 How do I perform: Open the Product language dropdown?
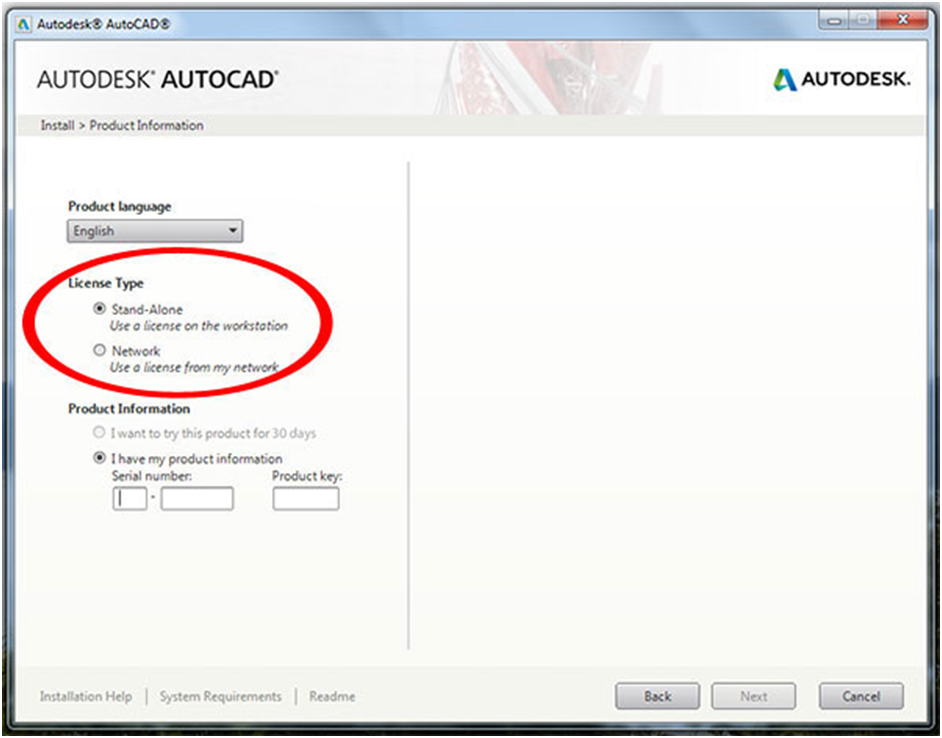(x=155, y=231)
